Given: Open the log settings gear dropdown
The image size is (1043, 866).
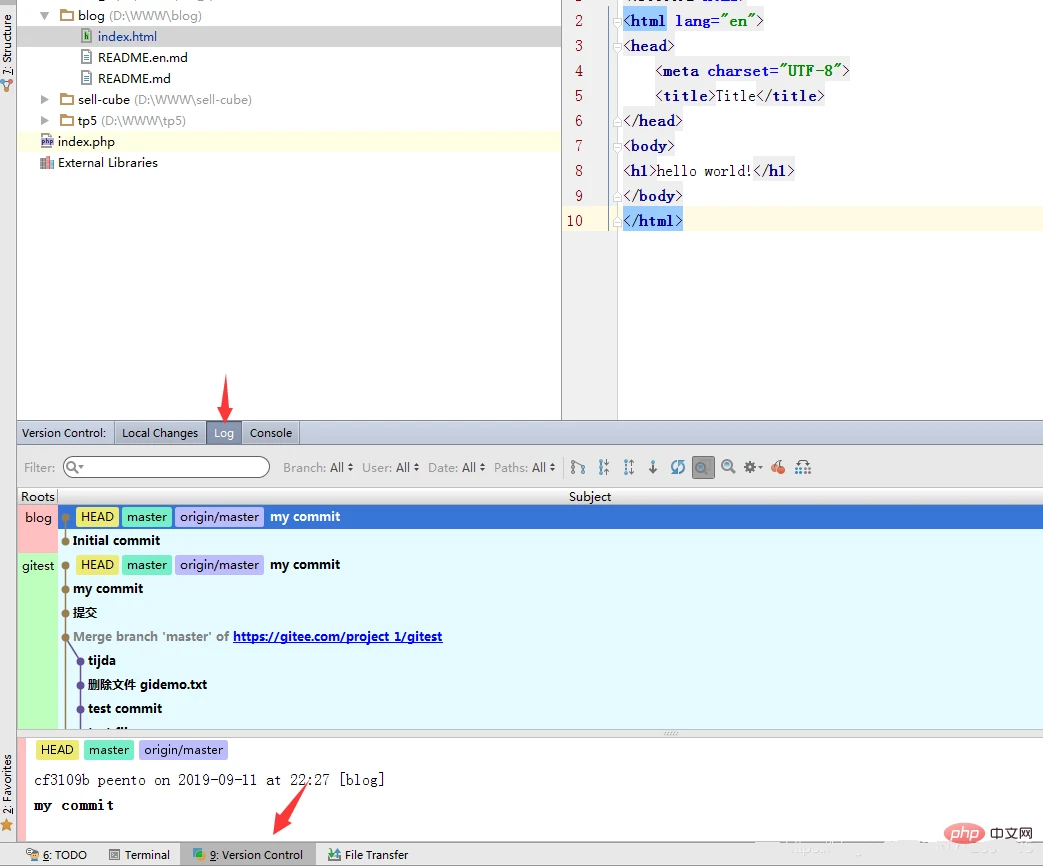Looking at the screenshot, I should (x=753, y=467).
